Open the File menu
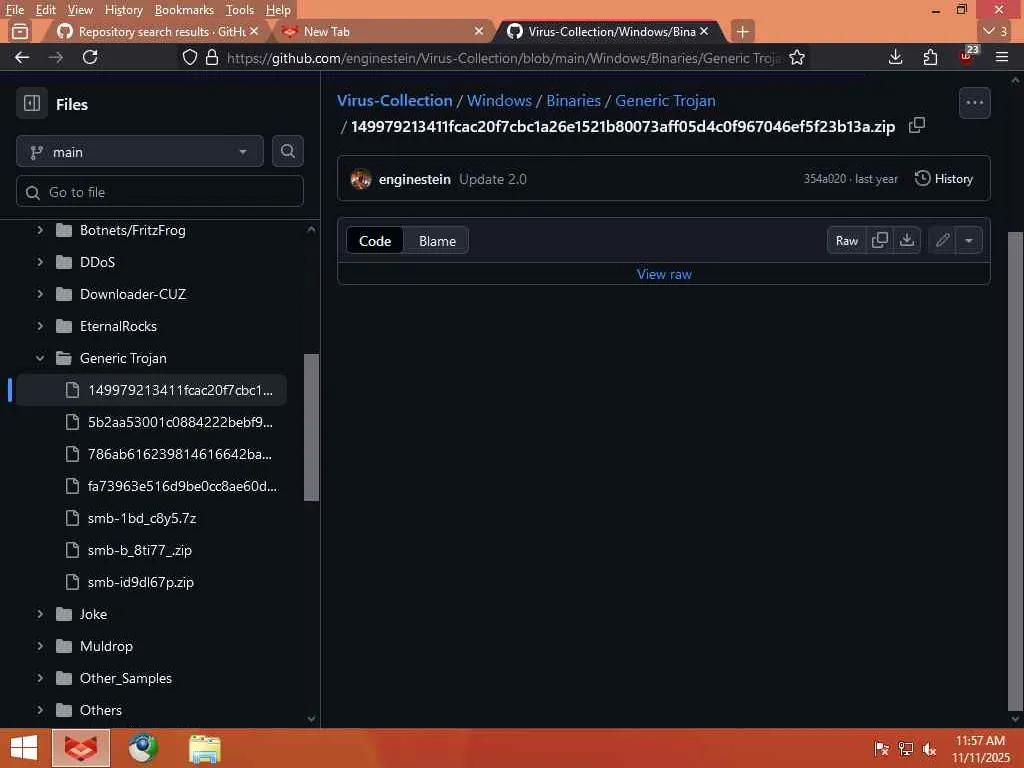 point(14,10)
